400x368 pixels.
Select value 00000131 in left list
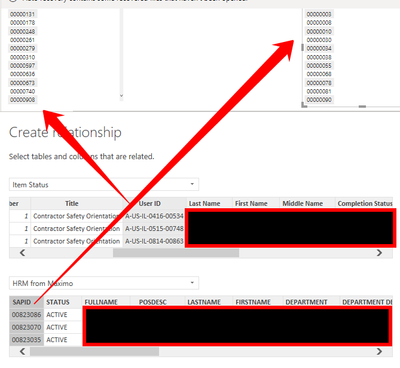click(22, 14)
